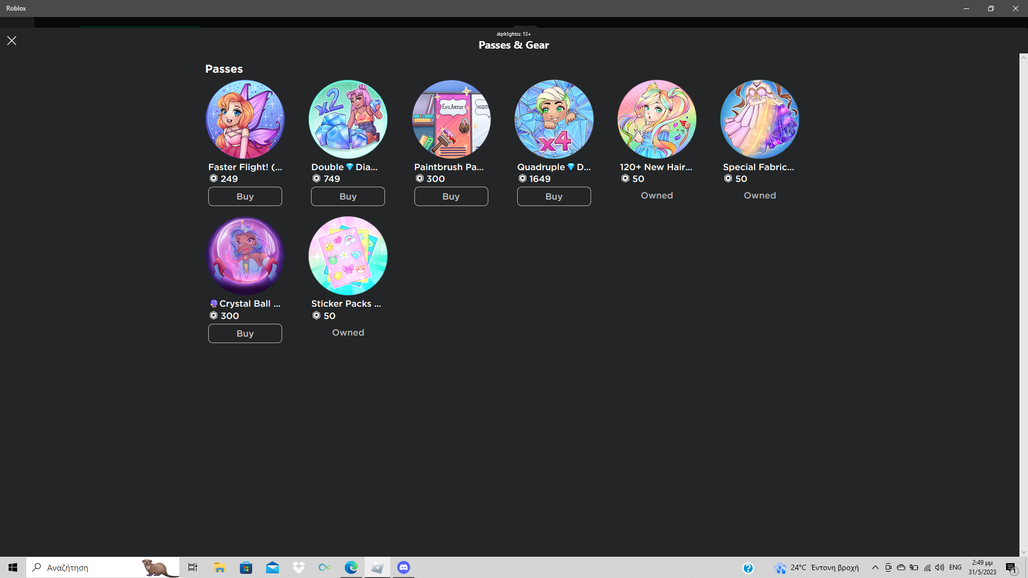Select the 'Double Dia...' pass title

click(344, 167)
